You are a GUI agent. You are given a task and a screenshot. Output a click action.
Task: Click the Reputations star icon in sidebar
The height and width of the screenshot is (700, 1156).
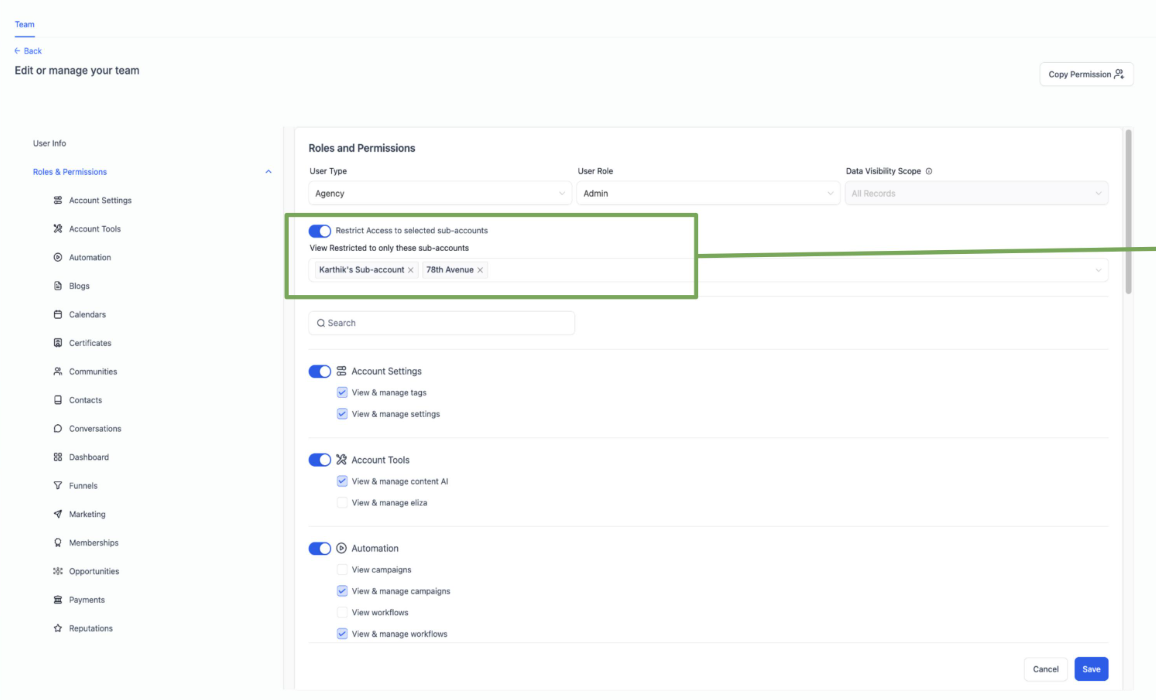(x=58, y=628)
